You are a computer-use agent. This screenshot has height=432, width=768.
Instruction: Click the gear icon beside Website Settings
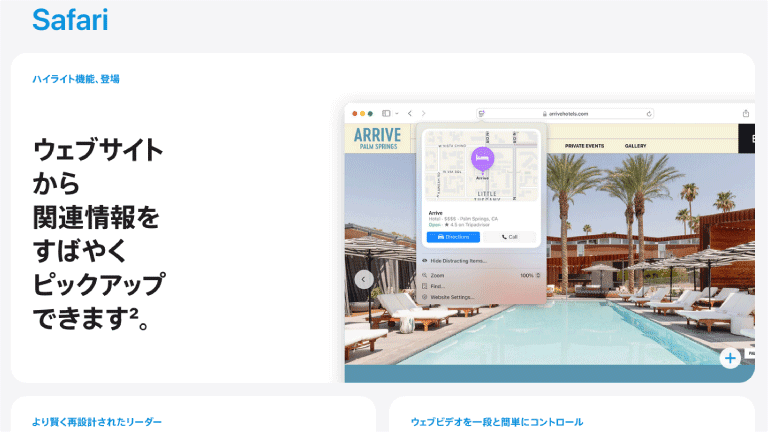[425, 297]
